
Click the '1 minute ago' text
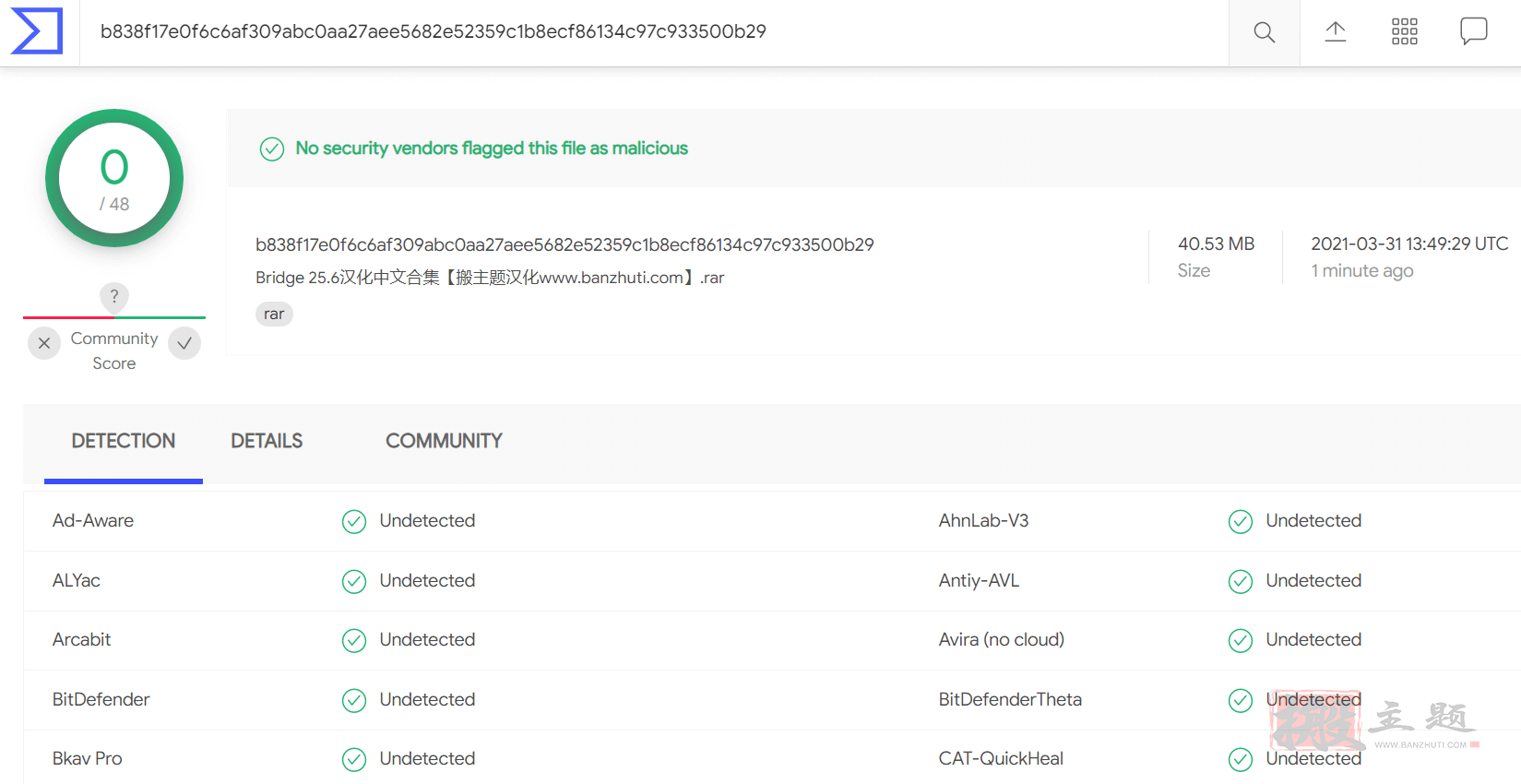1362,270
